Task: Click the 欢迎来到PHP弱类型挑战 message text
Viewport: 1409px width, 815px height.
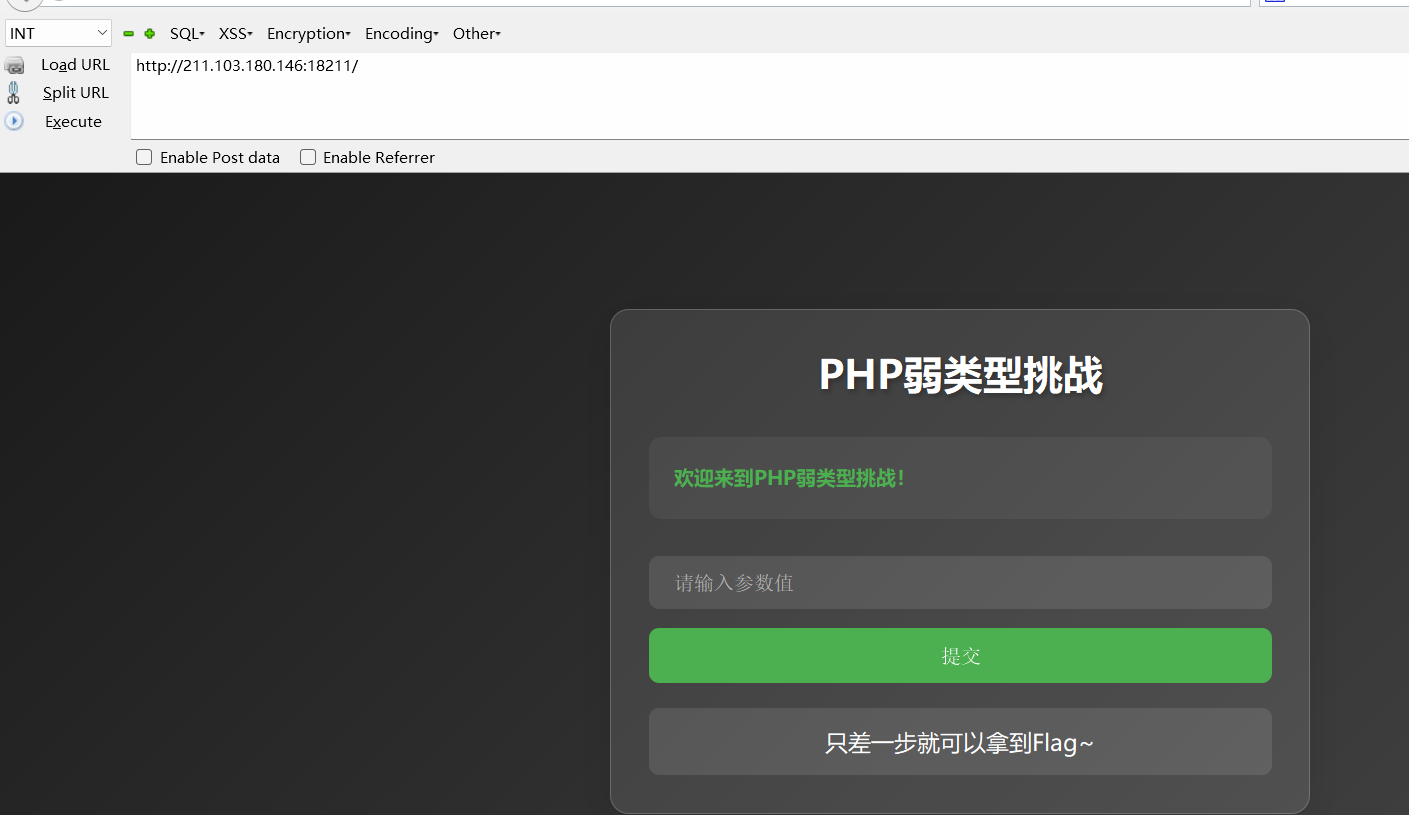Action: (x=790, y=478)
